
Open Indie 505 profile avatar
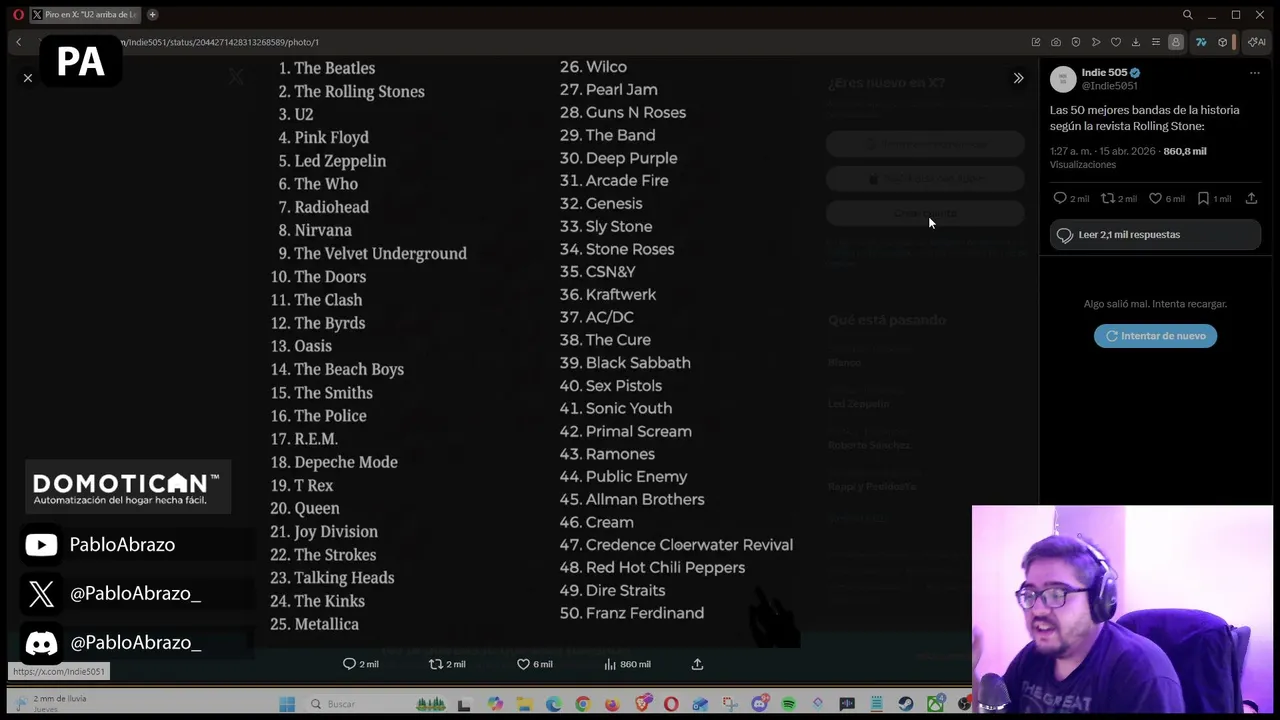[1063, 79]
